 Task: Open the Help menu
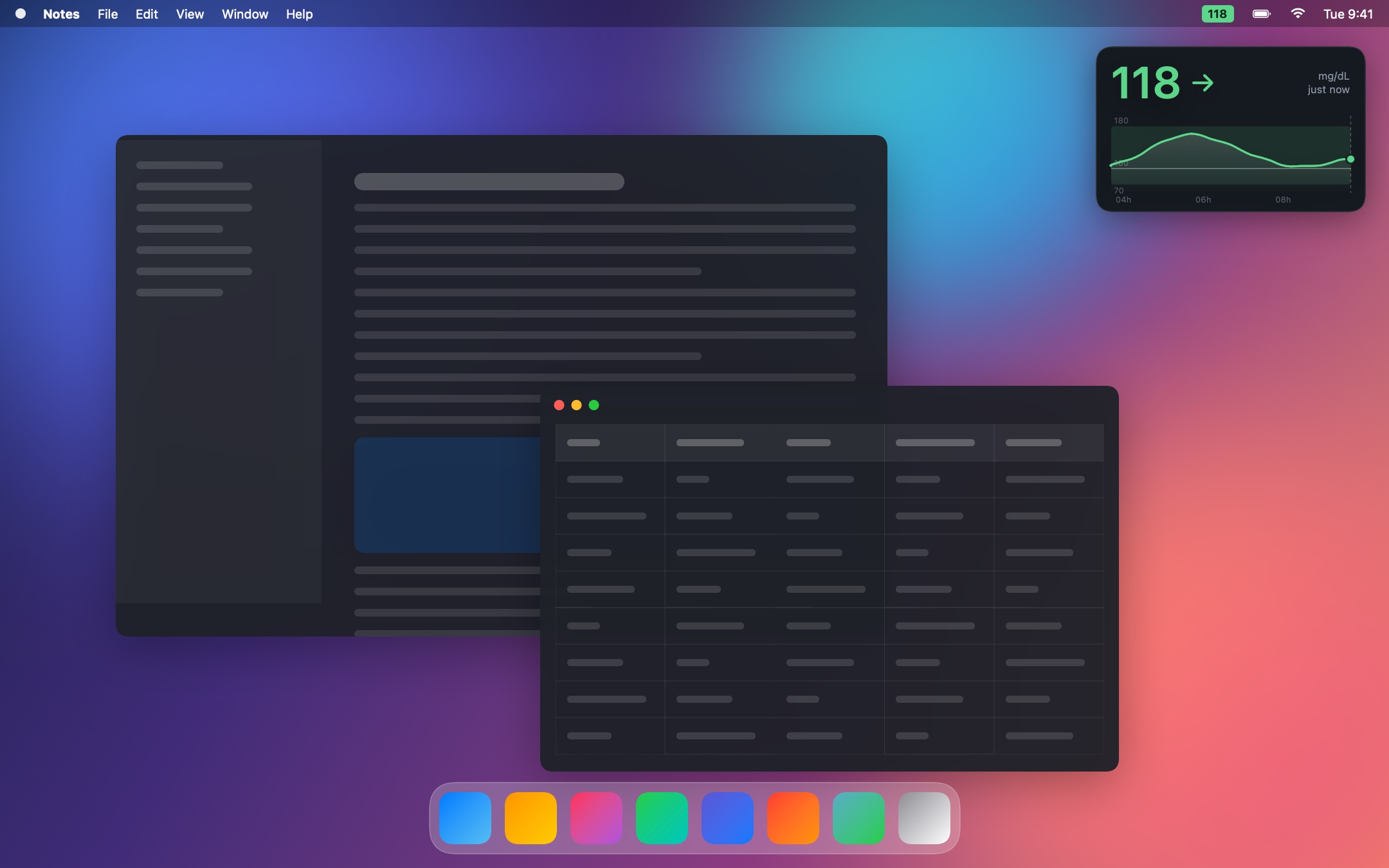click(x=299, y=14)
